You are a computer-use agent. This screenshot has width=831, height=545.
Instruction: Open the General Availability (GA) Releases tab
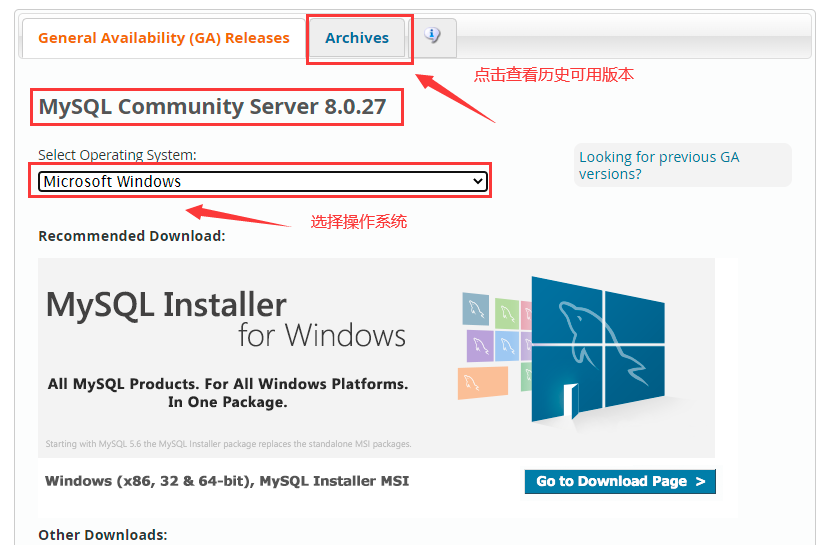pos(164,38)
